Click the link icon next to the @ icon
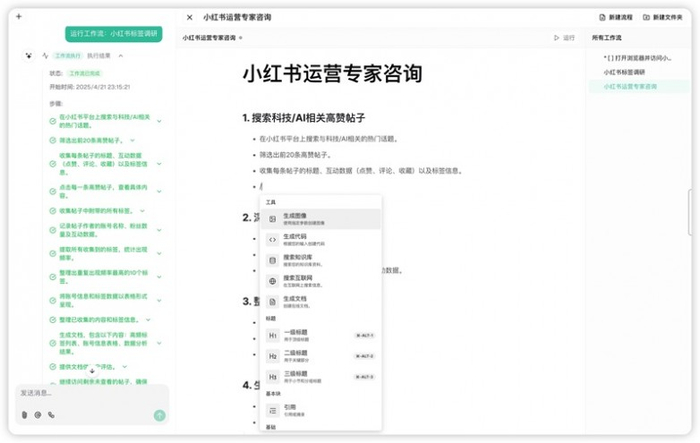Screen dimensions: 700x443 51,415
